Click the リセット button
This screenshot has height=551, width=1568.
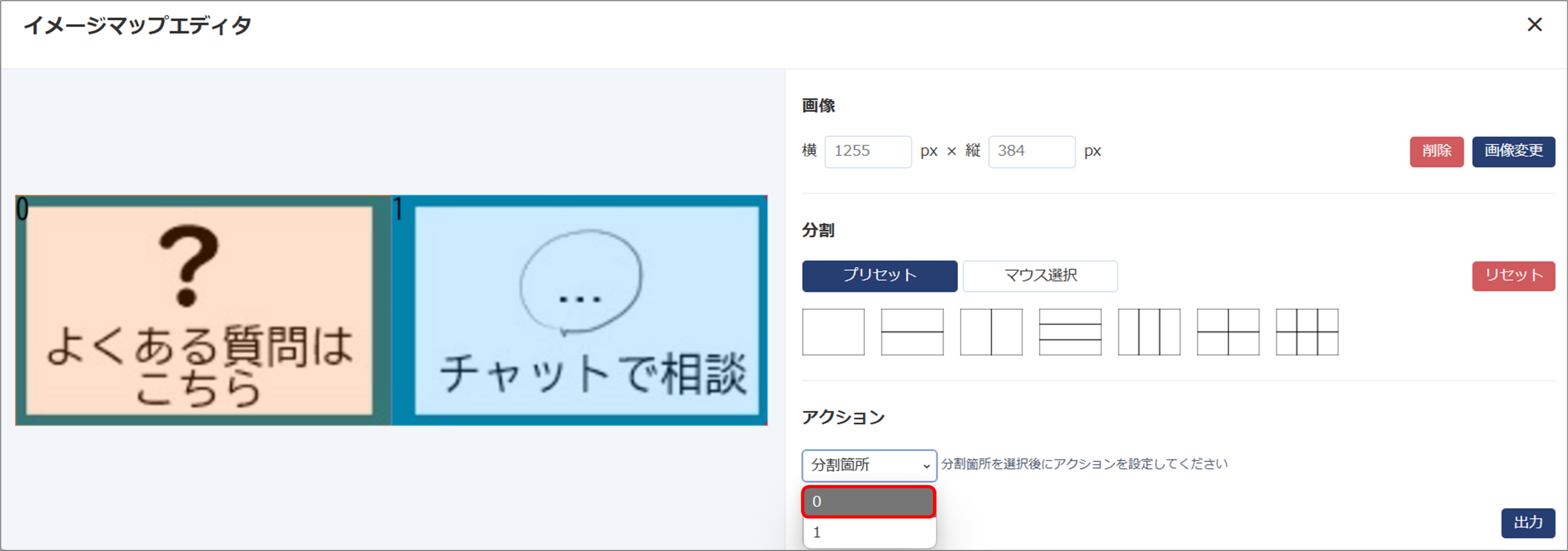[x=1513, y=276]
